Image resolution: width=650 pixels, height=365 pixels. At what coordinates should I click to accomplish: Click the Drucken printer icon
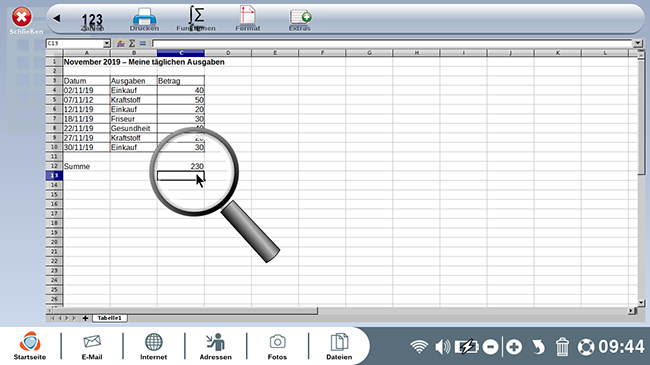point(144,19)
